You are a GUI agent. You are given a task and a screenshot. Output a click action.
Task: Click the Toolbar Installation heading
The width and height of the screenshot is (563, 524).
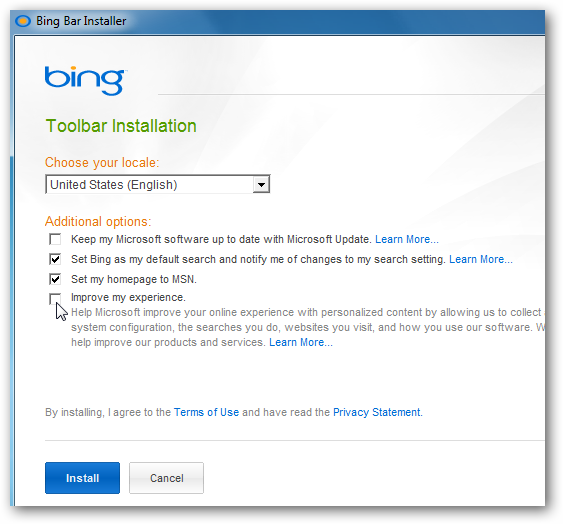(x=121, y=126)
